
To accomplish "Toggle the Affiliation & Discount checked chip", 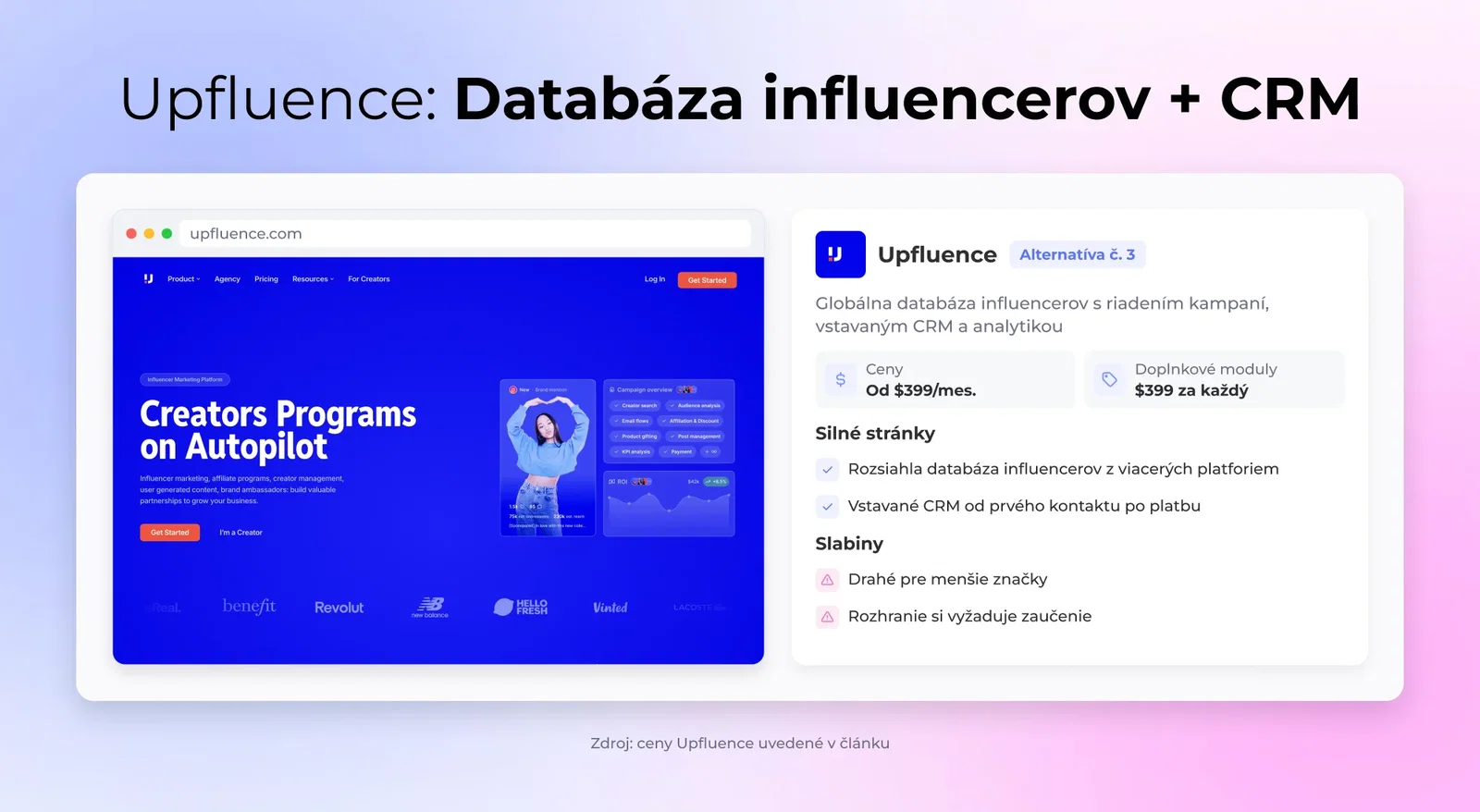I will [x=691, y=421].
